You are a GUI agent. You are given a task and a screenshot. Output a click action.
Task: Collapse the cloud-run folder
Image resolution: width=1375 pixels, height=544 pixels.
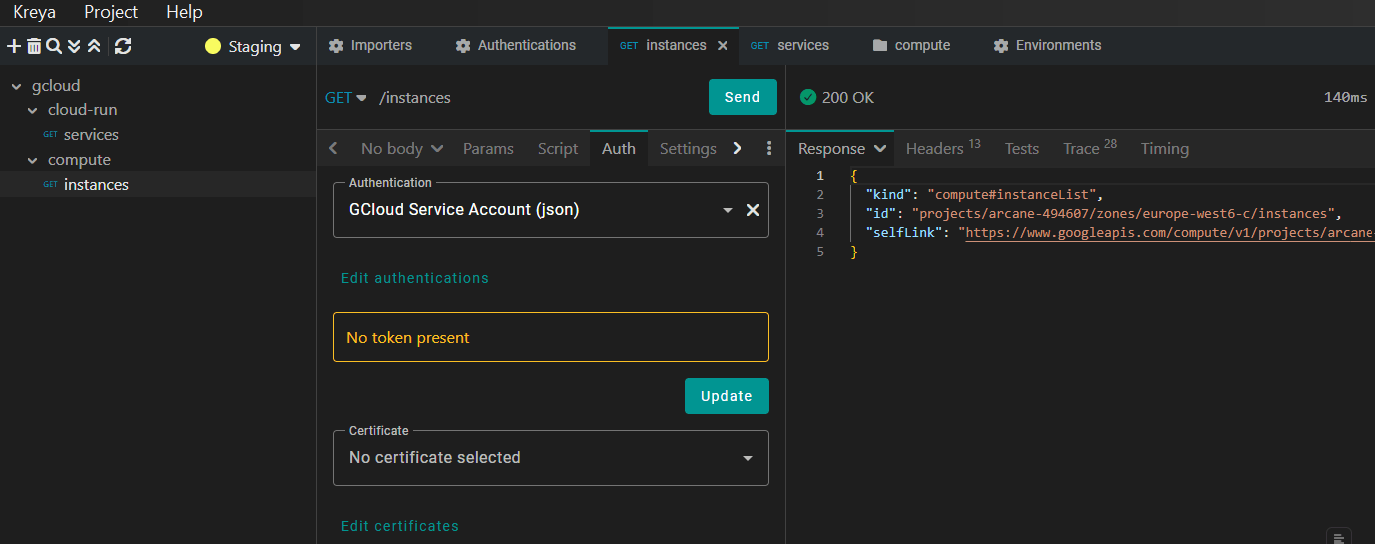[x=33, y=110]
